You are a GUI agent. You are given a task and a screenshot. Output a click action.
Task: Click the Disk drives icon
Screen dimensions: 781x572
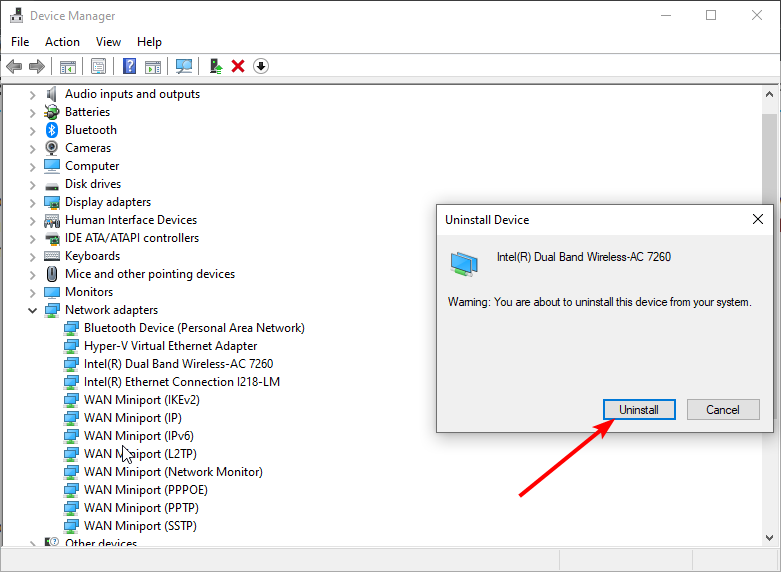[52, 185]
